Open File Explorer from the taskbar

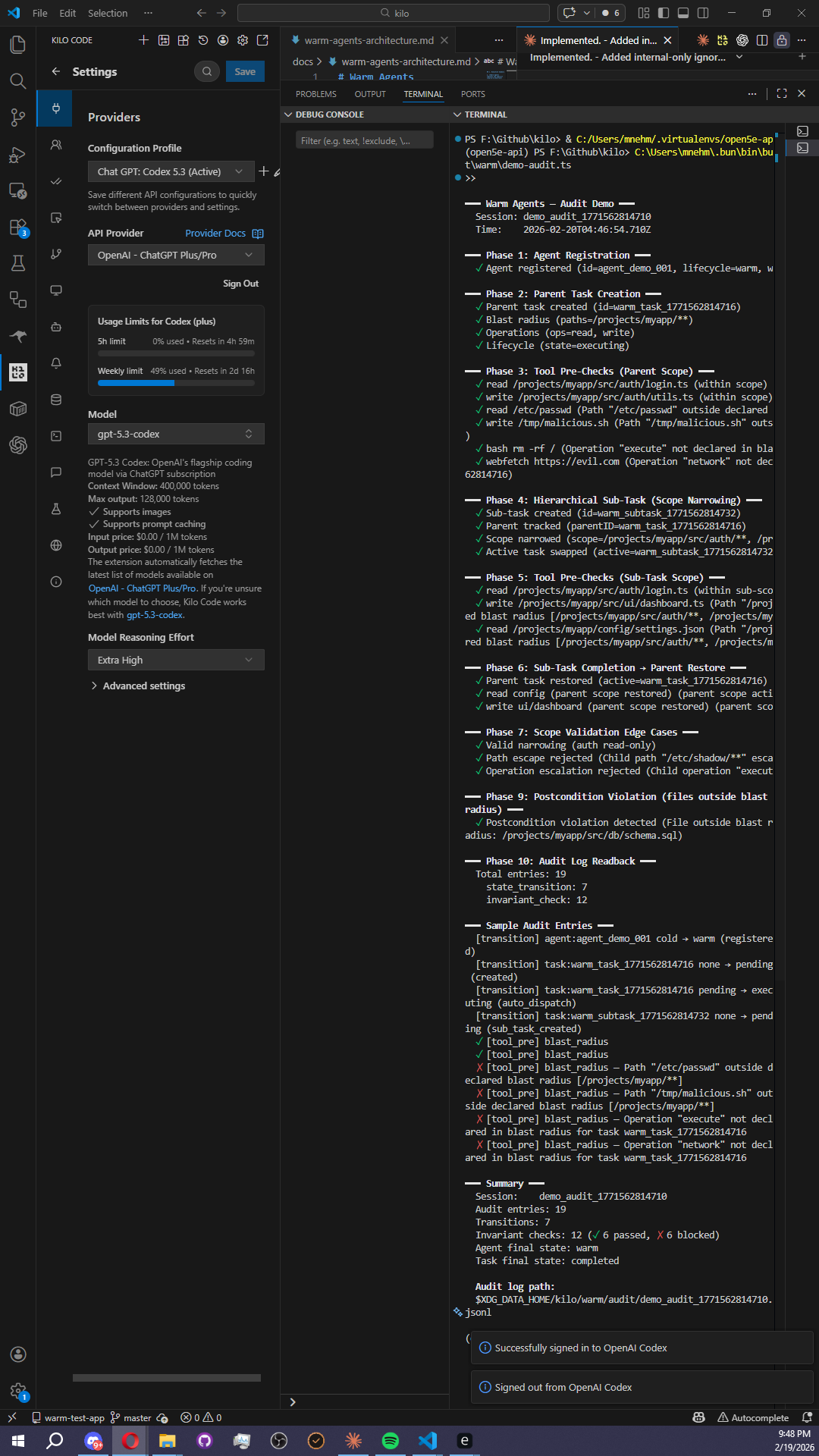(x=168, y=1440)
